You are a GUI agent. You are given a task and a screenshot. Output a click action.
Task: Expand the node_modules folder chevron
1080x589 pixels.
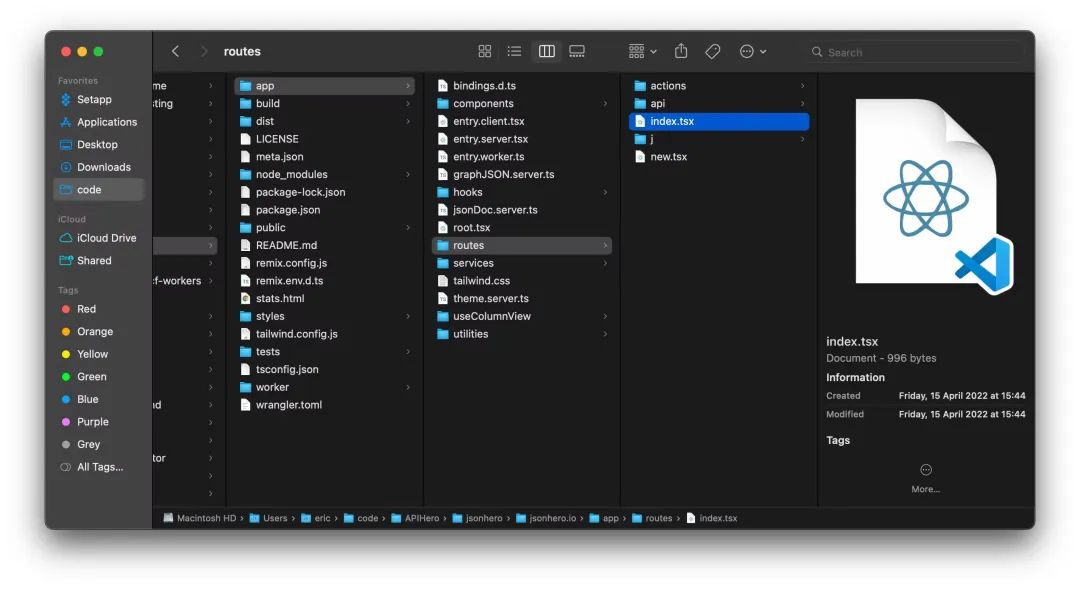(x=408, y=175)
